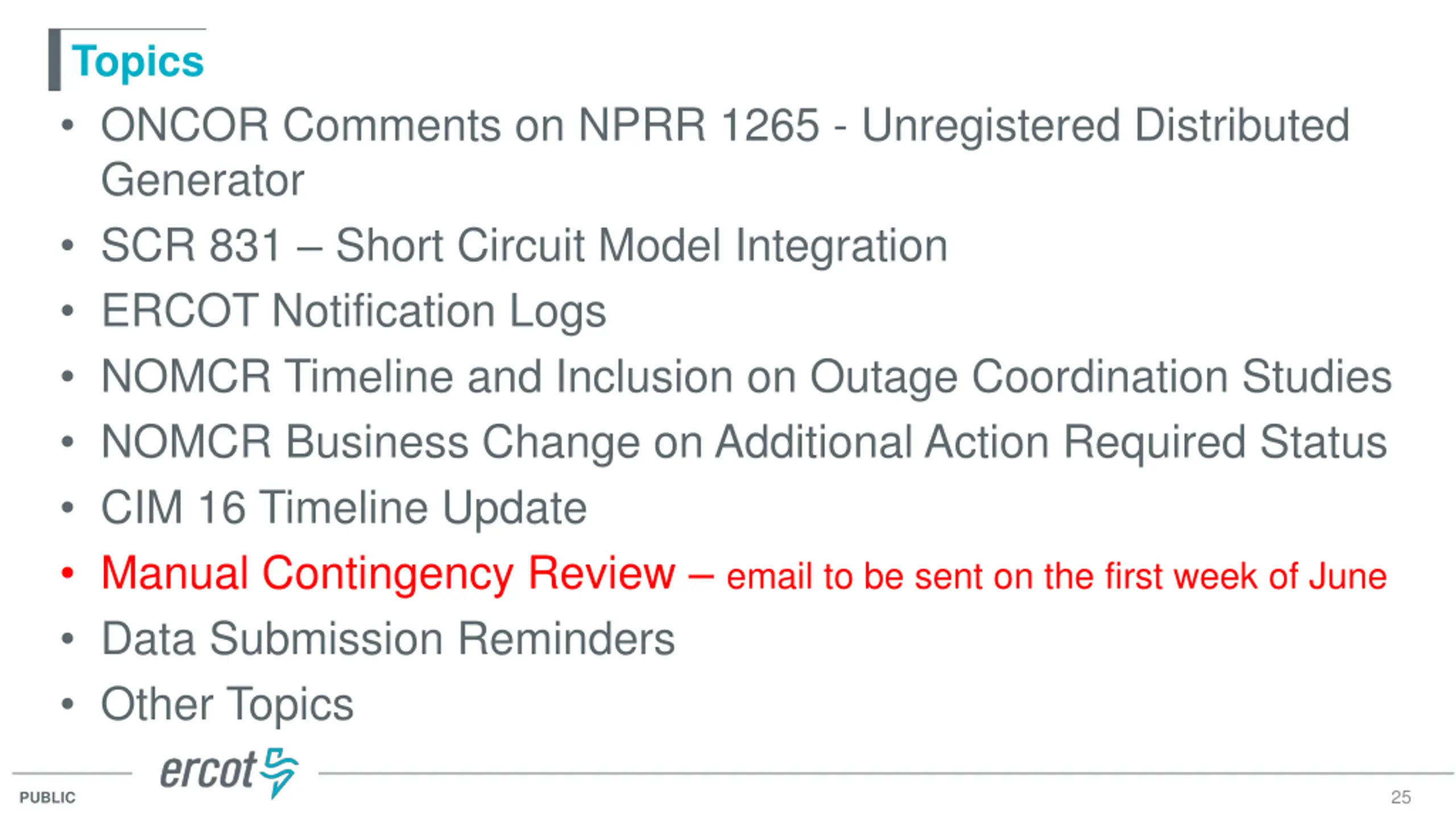Click the ERCOT logo in the footer

tap(229, 773)
